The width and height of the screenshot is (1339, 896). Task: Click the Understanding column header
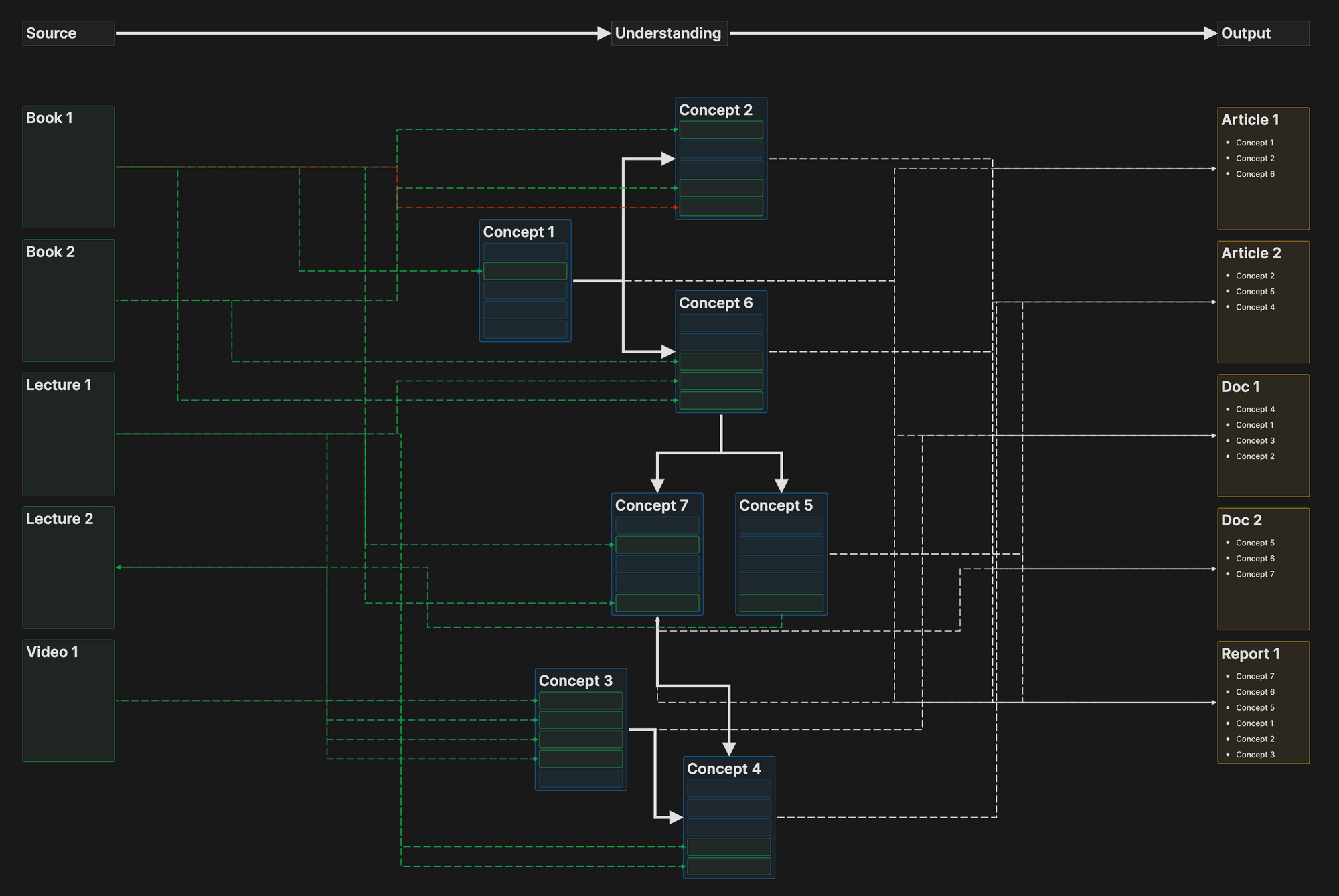click(x=668, y=33)
